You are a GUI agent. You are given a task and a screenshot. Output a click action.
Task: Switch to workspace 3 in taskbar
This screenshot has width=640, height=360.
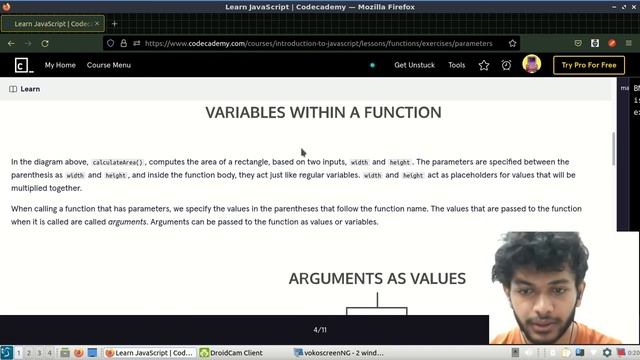click(x=39, y=353)
